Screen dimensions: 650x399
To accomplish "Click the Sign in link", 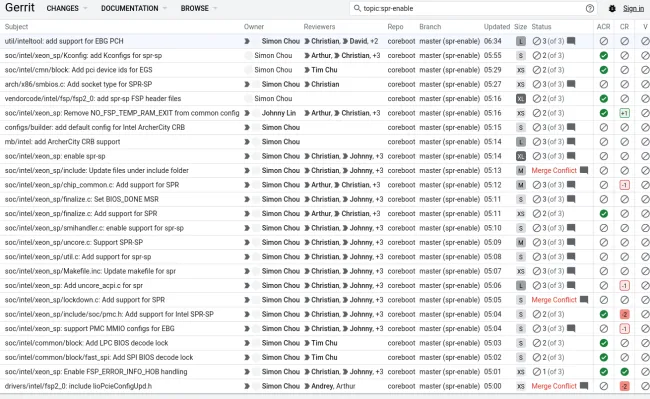I will [x=633, y=8].
